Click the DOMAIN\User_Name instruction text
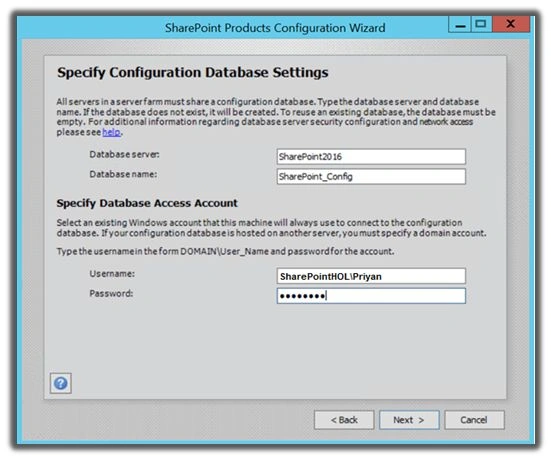This screenshot has width=551, height=460. [225, 252]
